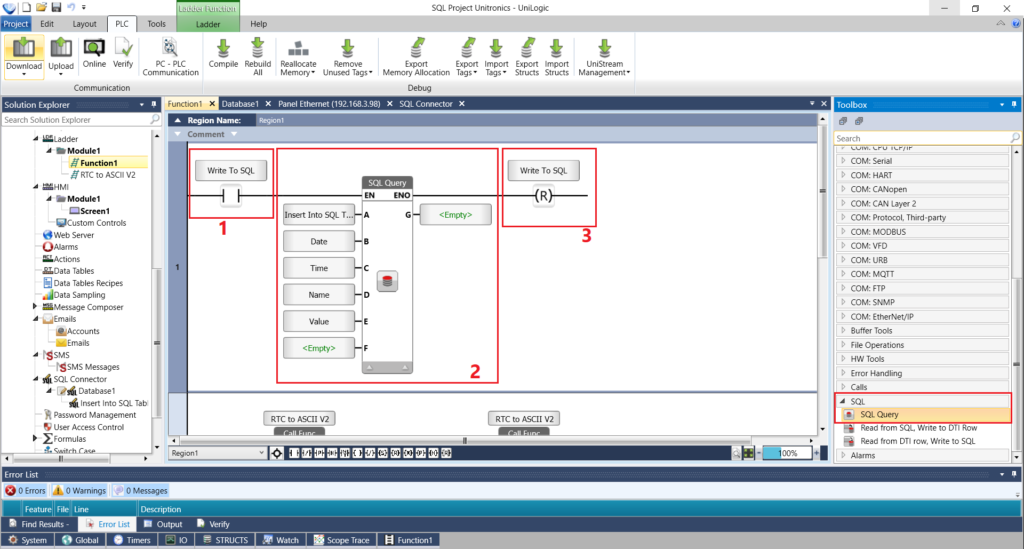Expand the Comment section dropdown
The image size is (1024, 549).
pyautogui.click(x=234, y=134)
